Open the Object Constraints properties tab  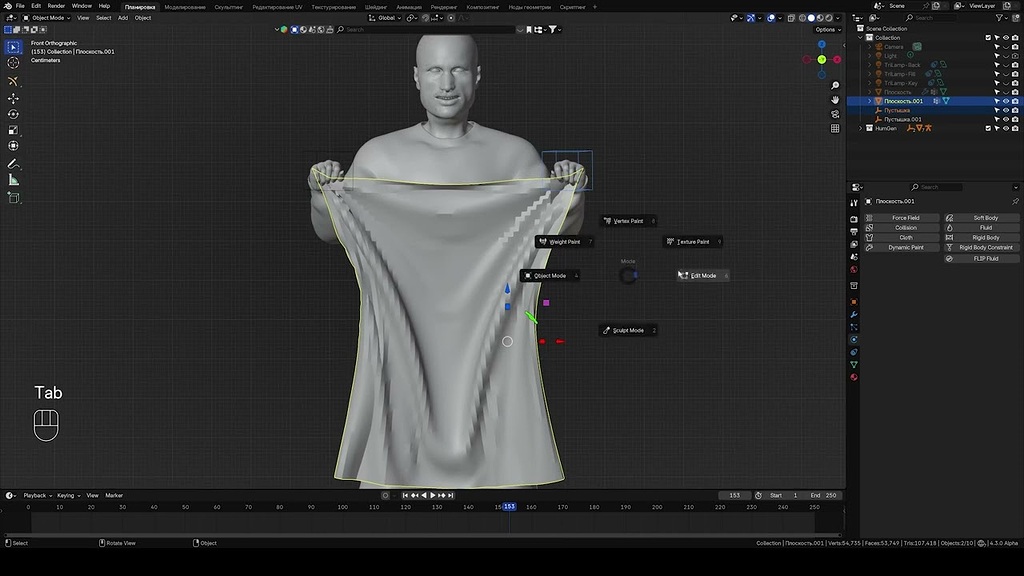click(854, 352)
